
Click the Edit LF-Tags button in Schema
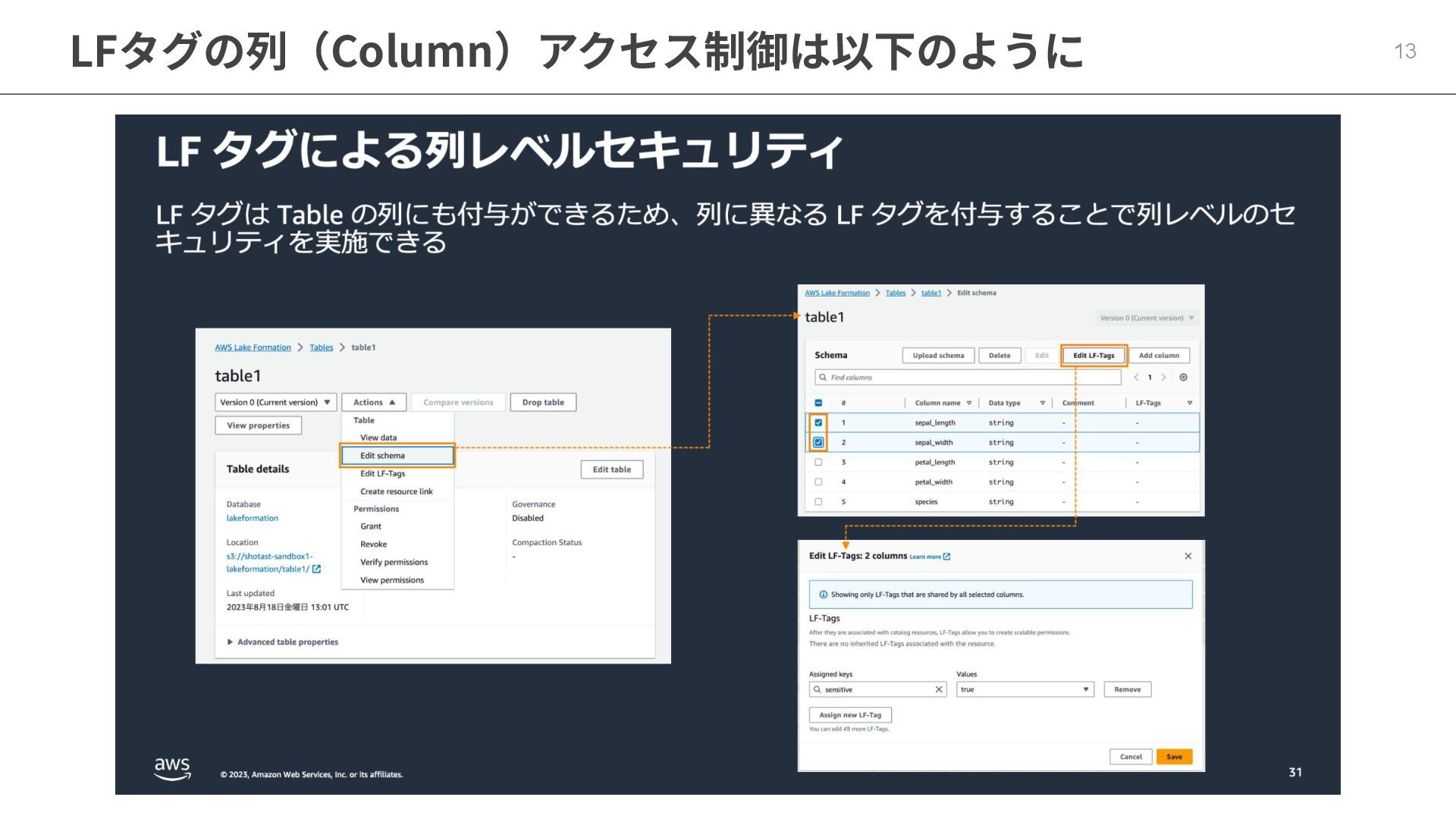coord(1094,356)
